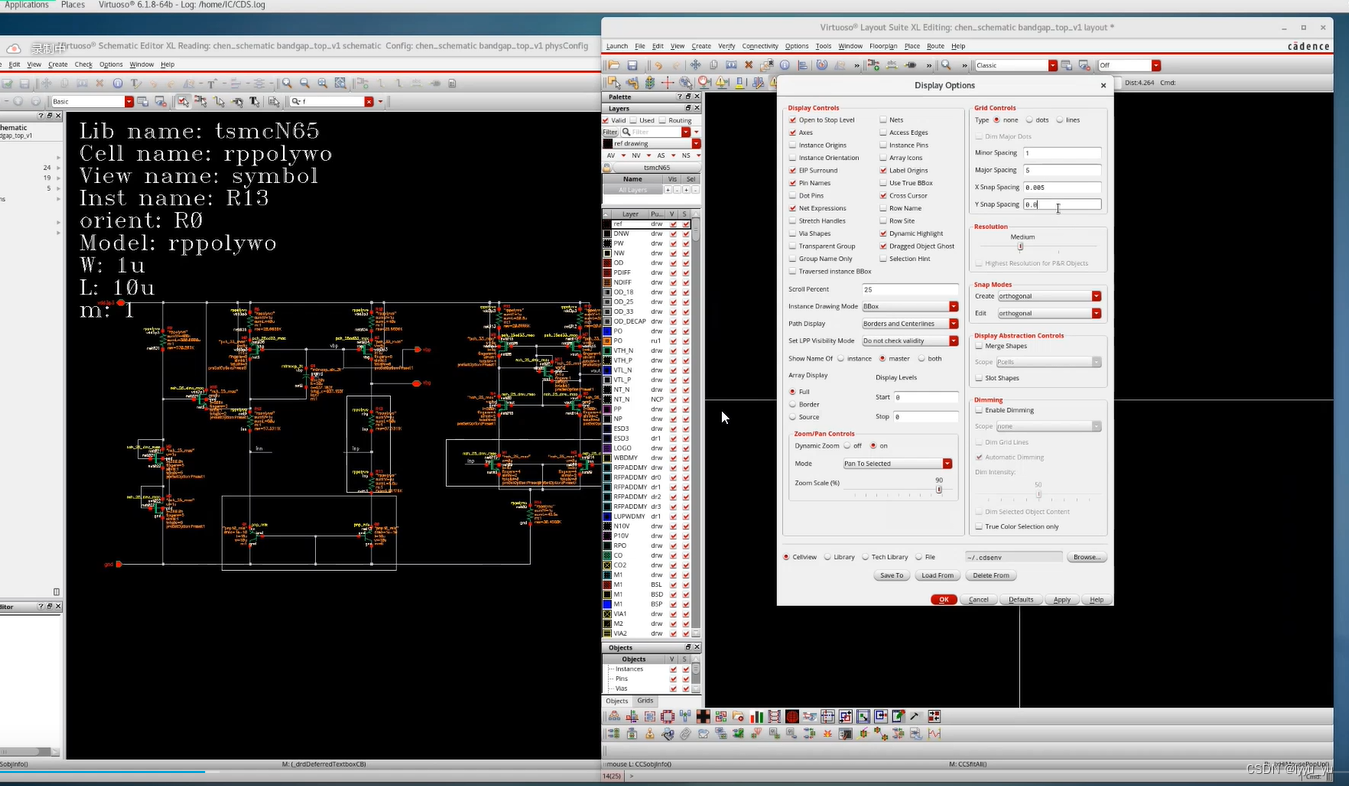This screenshot has width=1349, height=786.
Task: Select the dots grid type radio
Action: click(x=1029, y=120)
